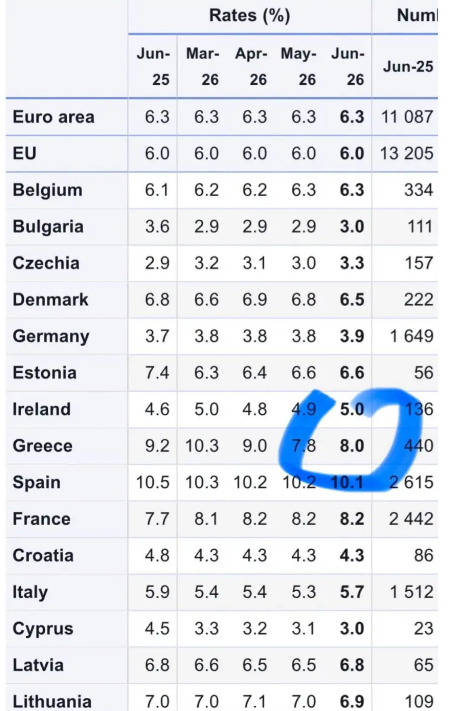Click the Apr-26 column header
This screenshot has width=450, height=711.
[x=251, y=67]
